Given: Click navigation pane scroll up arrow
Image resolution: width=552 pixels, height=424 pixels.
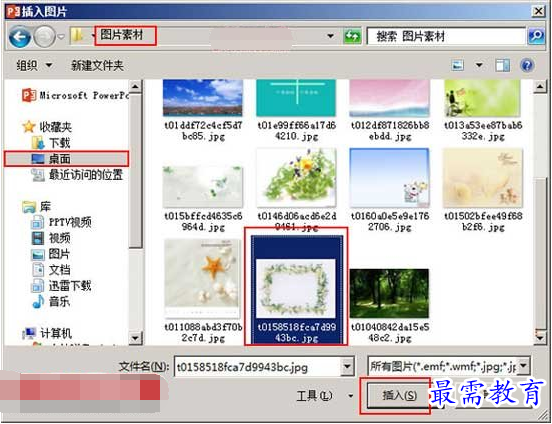Looking at the screenshot, I should pos(136,86).
